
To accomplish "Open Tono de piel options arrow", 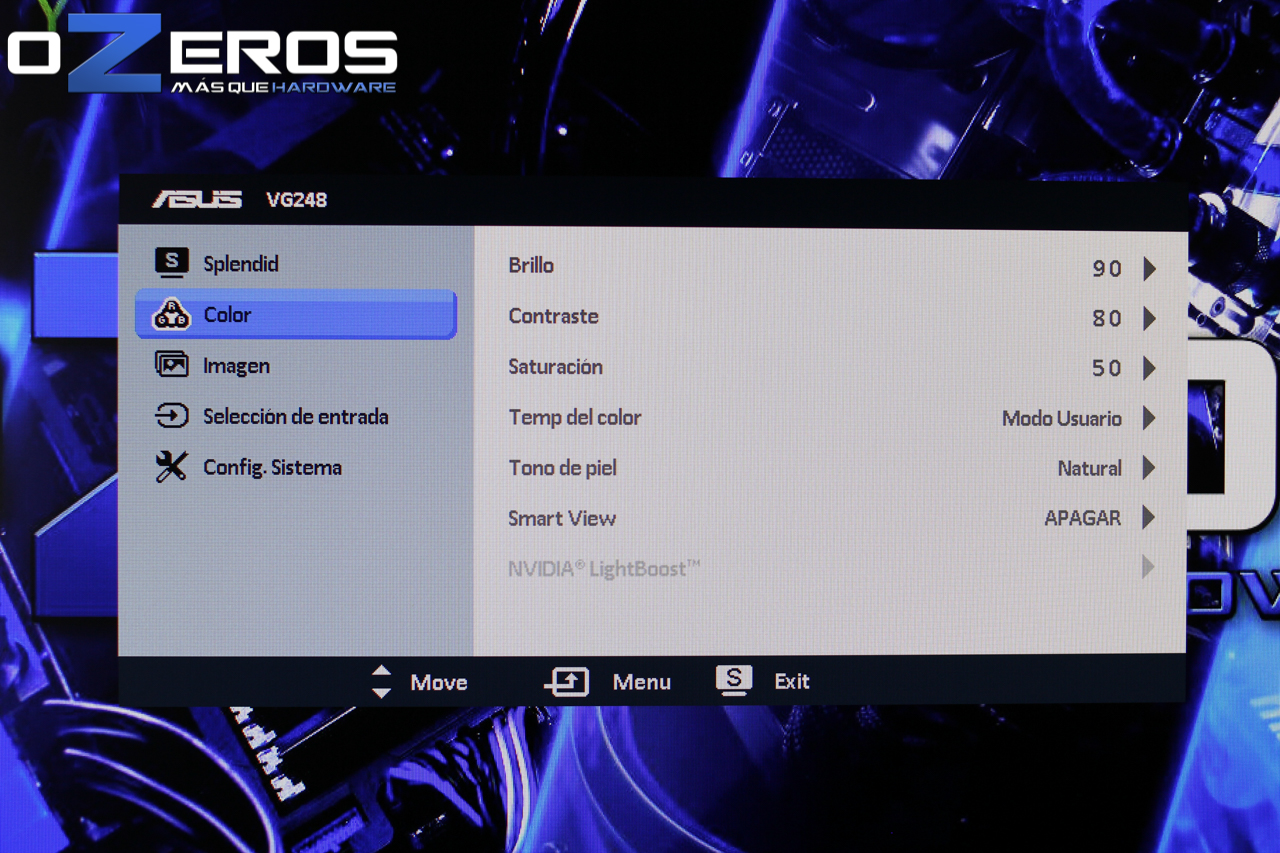I will (x=1149, y=468).
